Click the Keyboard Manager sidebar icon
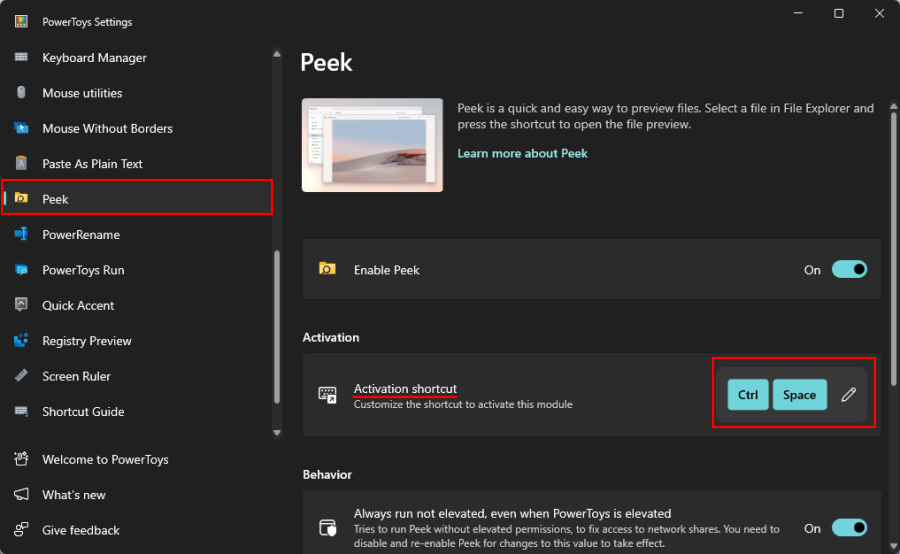 click(21, 57)
